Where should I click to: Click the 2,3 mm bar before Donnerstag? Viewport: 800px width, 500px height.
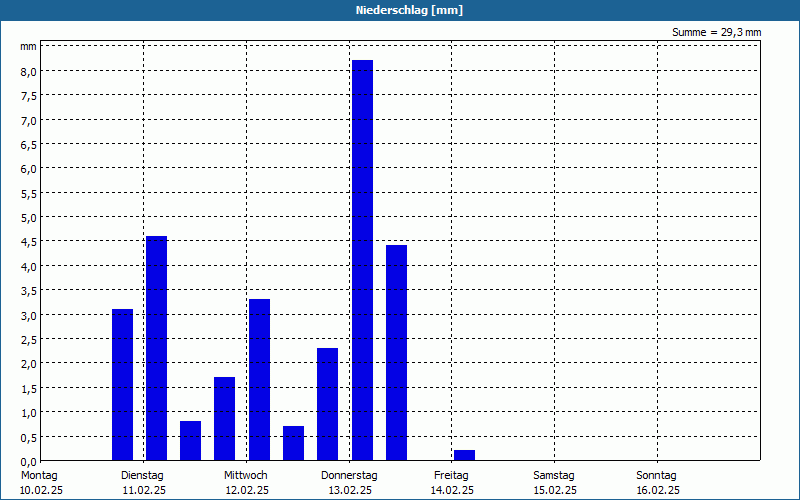click(x=328, y=405)
